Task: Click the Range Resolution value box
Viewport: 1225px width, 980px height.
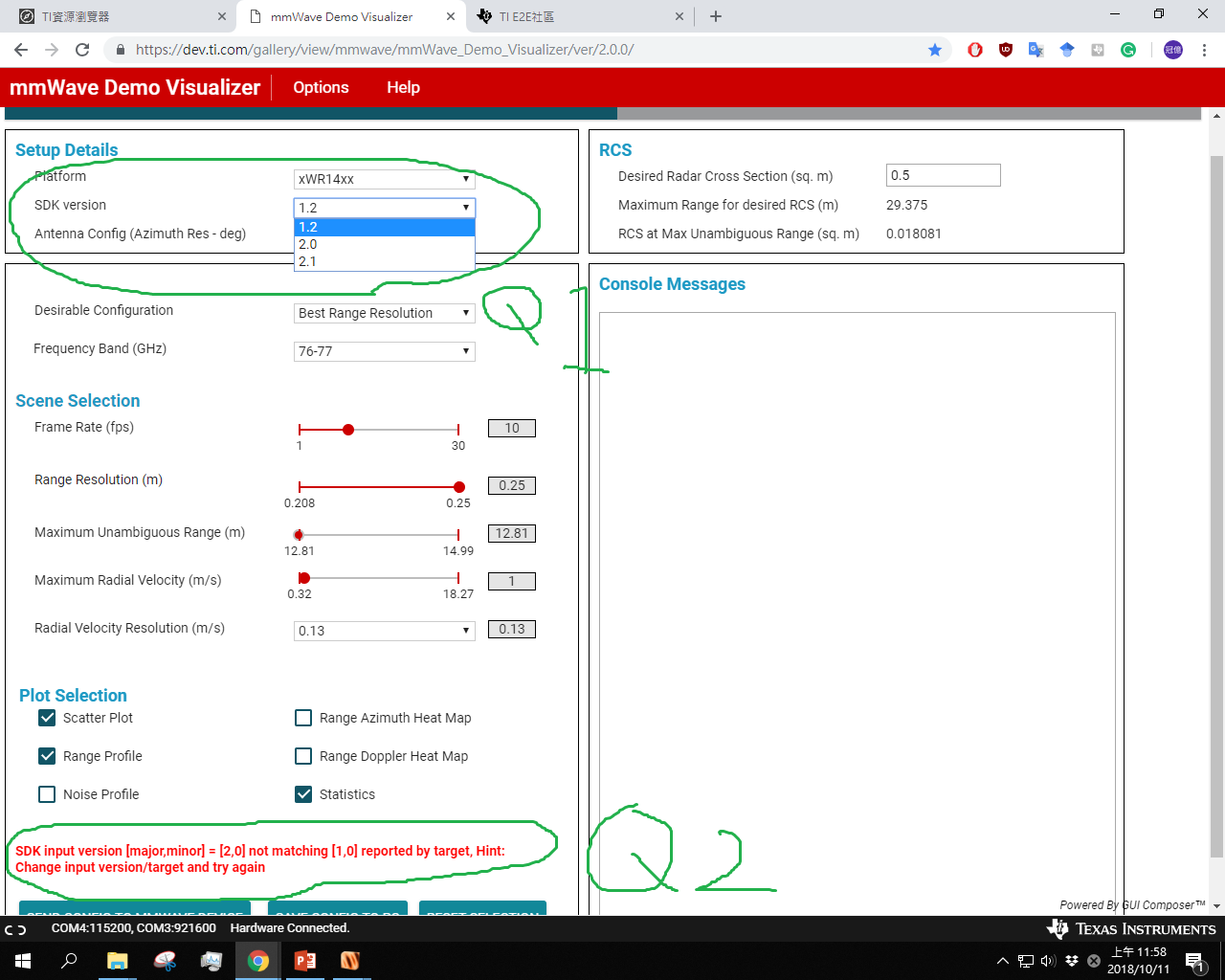Action: (512, 485)
